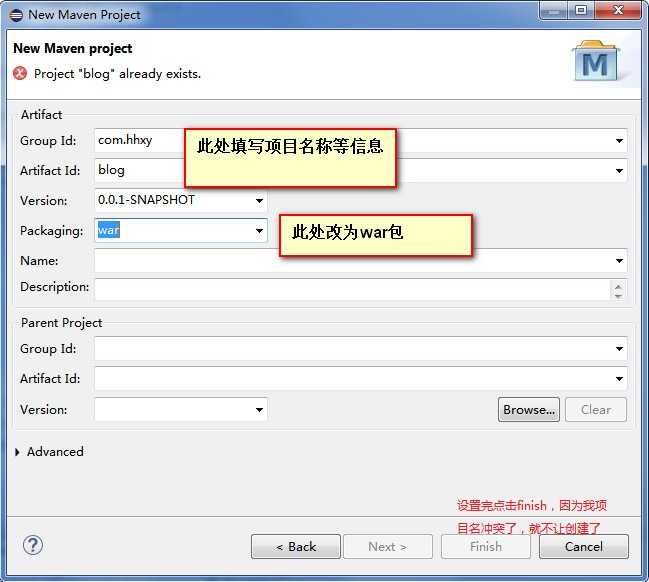
Task: Click the Clear button
Action: tap(596, 410)
